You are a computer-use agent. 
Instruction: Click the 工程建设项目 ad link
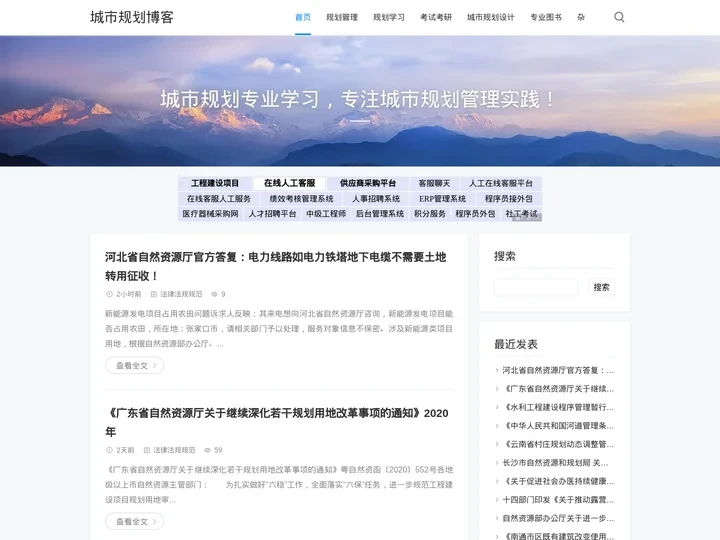[215, 183]
